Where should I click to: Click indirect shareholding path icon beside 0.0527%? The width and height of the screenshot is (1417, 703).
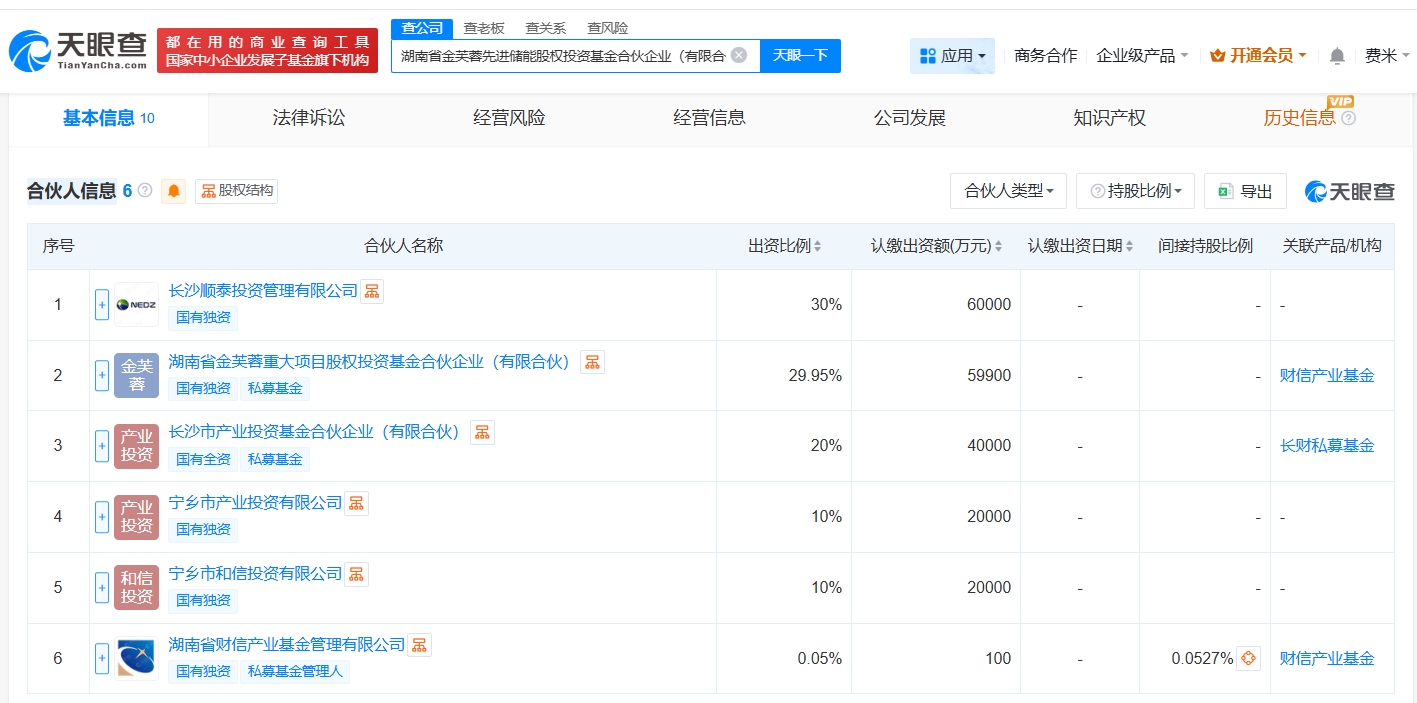point(1248,658)
